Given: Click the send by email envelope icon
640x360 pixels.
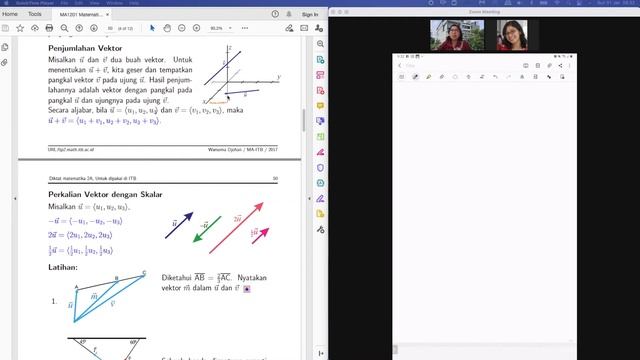Looking at the screenshot, I should (x=304, y=28).
